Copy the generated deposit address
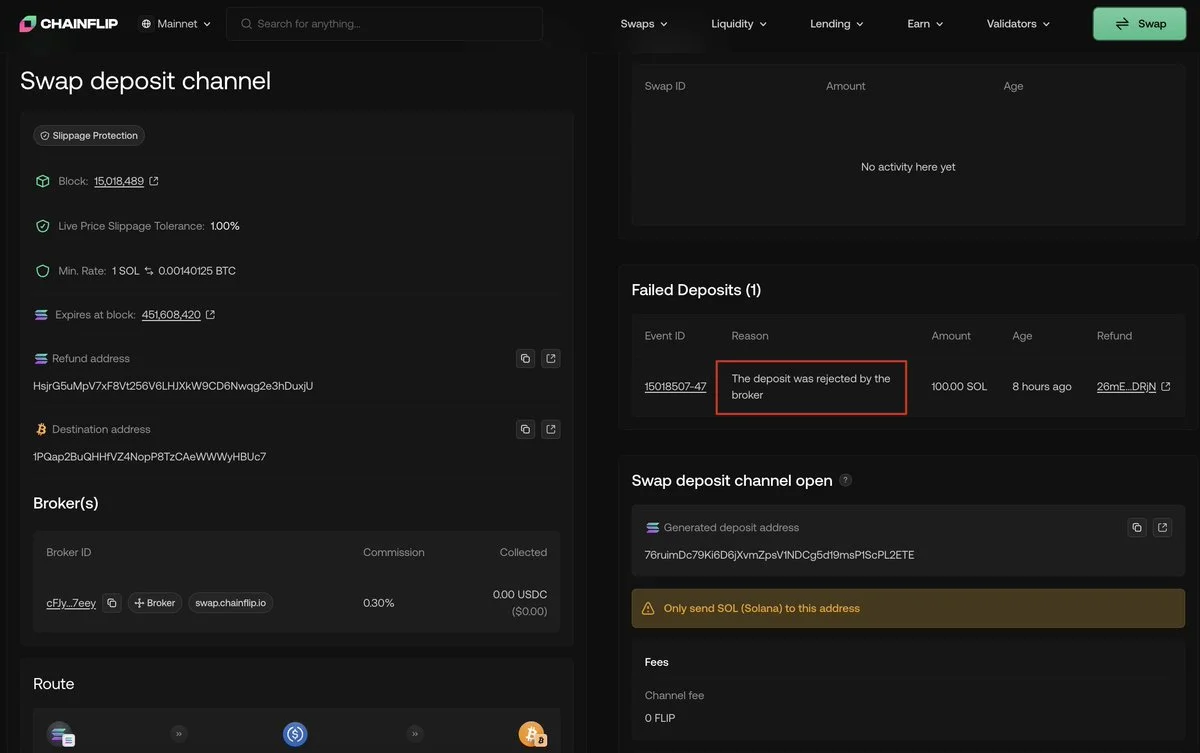Screen dimensions: 1200x753 tap(1137, 527)
